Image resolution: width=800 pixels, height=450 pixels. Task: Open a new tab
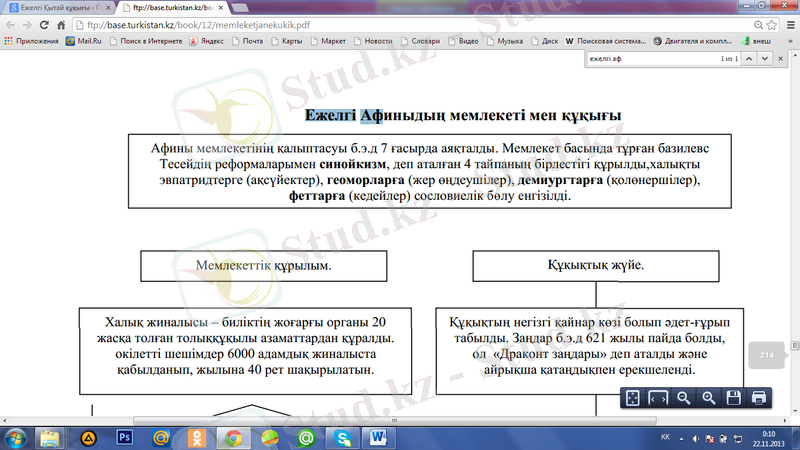[x=240, y=8]
